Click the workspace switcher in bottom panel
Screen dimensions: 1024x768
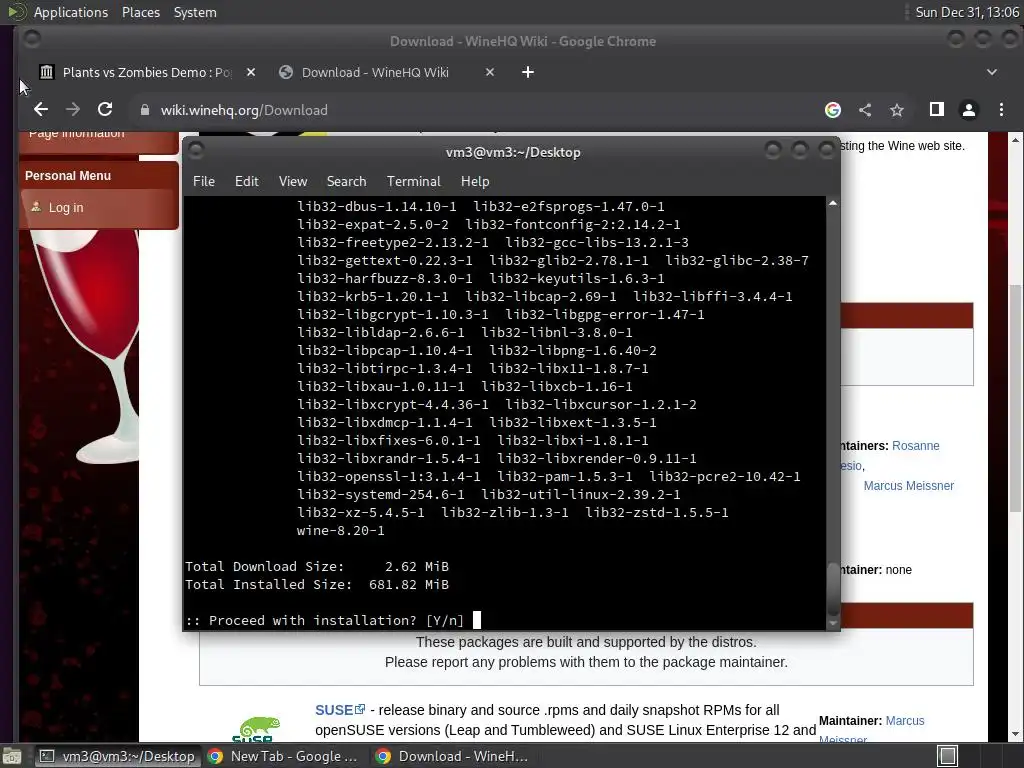click(x=948, y=756)
